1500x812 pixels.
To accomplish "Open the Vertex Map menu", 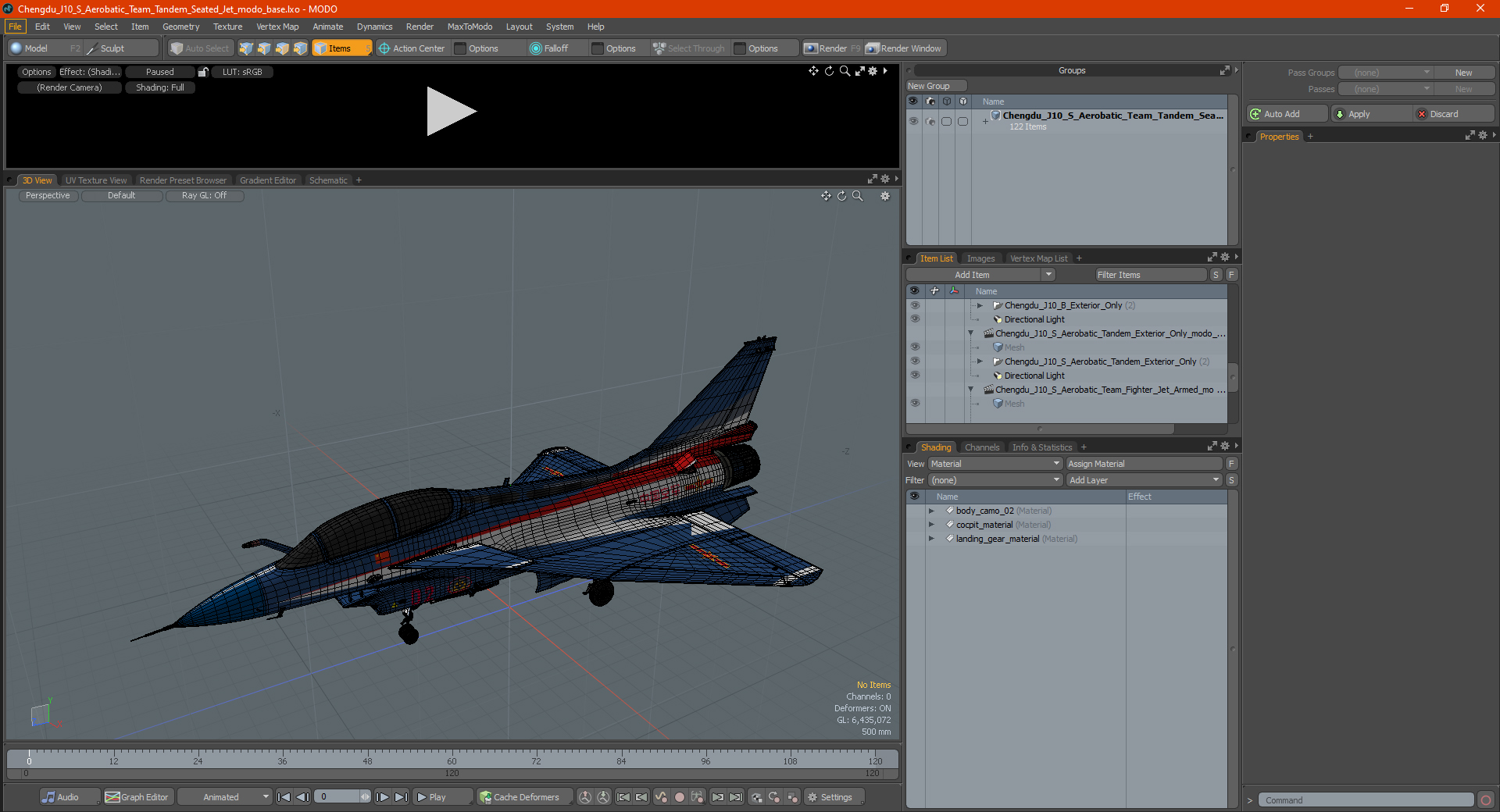I will pos(277,27).
